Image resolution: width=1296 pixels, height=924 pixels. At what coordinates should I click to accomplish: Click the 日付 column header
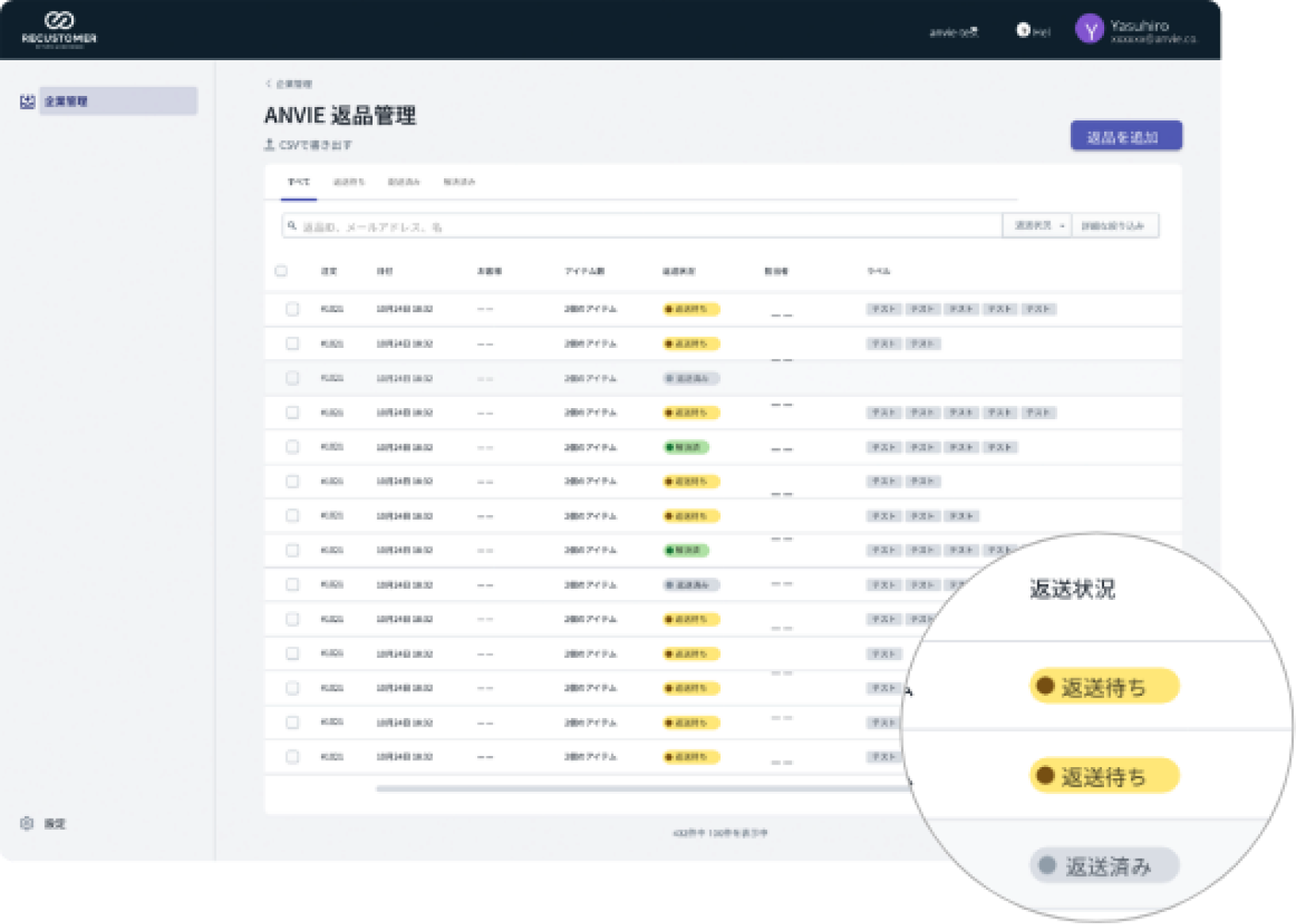384,272
